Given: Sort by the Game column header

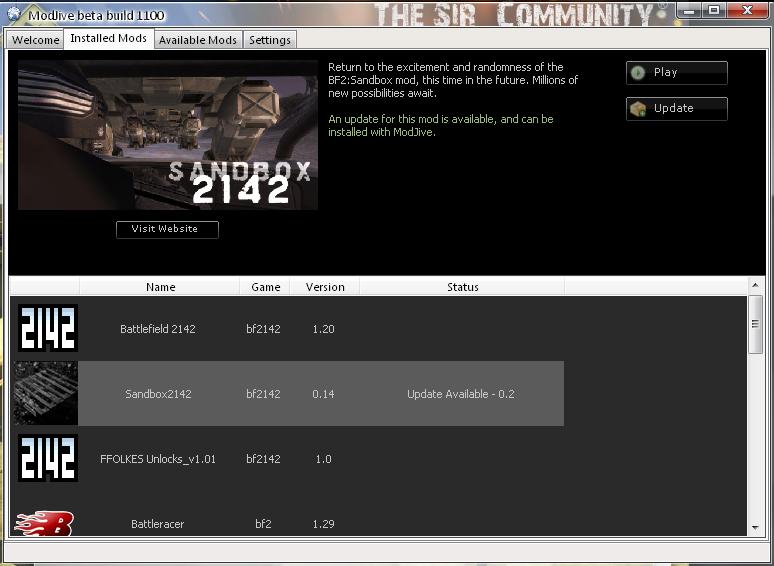Looking at the screenshot, I should (x=265, y=287).
